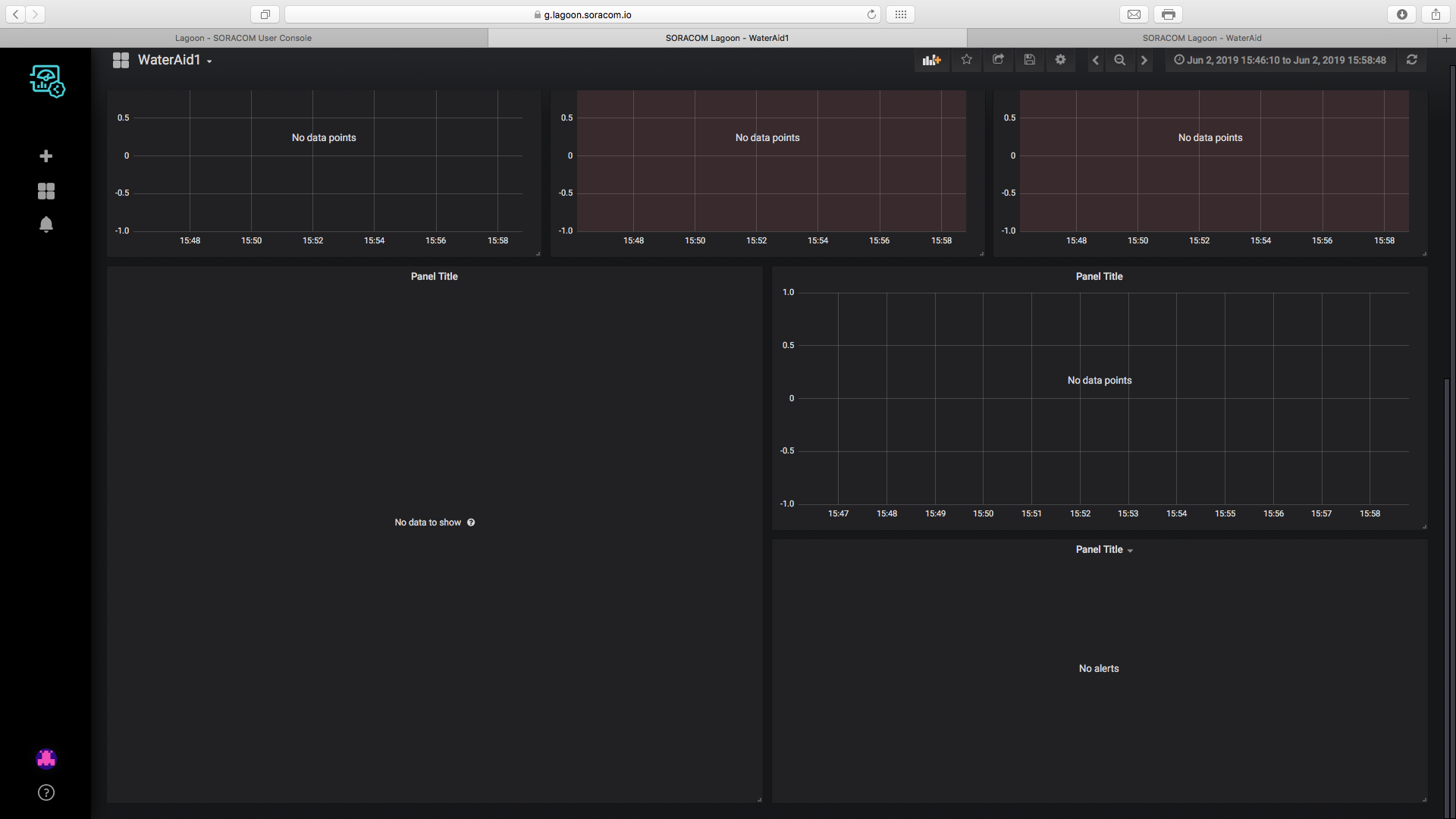Click the refresh dashboard icon
The height and width of the screenshot is (819, 1456).
[1411, 60]
